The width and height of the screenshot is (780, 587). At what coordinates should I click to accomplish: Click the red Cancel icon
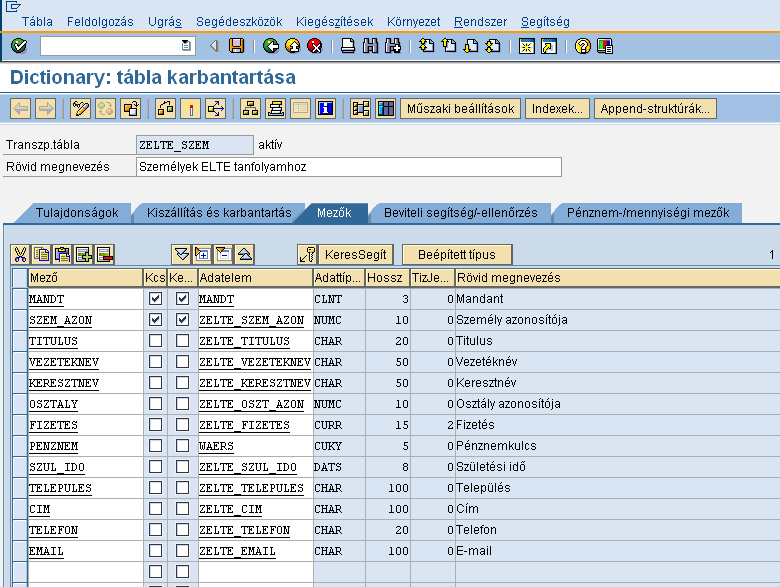tap(314, 46)
